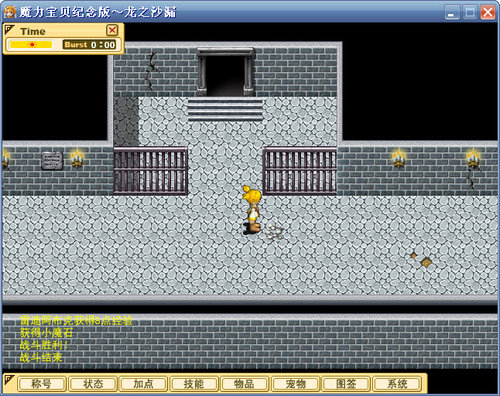Click the white bone pile on floor
500x396 pixels.
click(x=274, y=232)
